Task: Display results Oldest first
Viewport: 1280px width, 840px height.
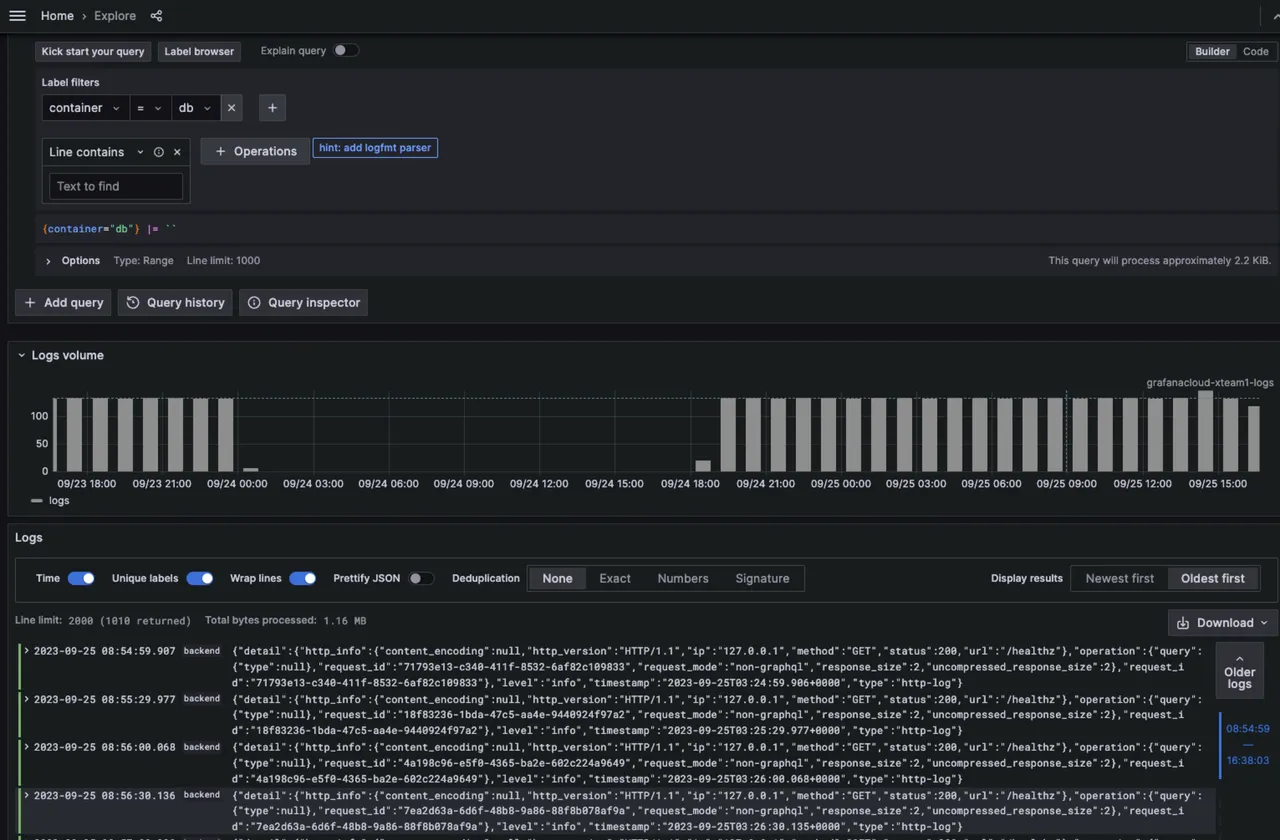Action: coord(1213,579)
